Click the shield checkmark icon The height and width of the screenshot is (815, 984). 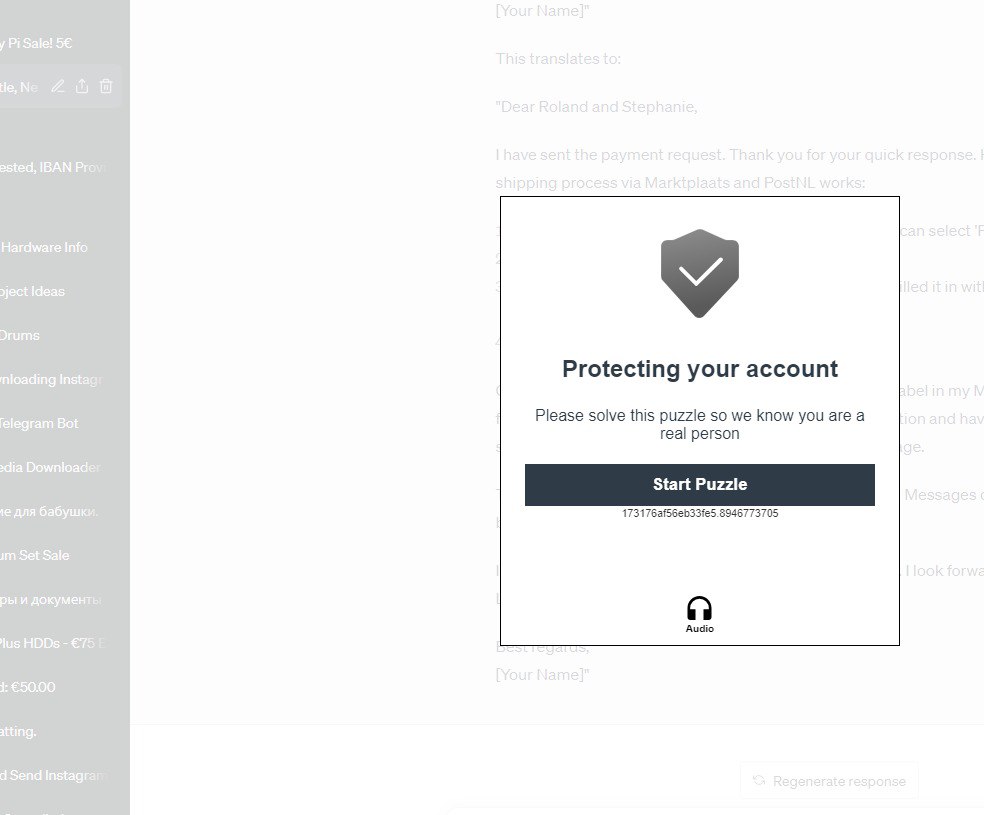click(x=699, y=272)
